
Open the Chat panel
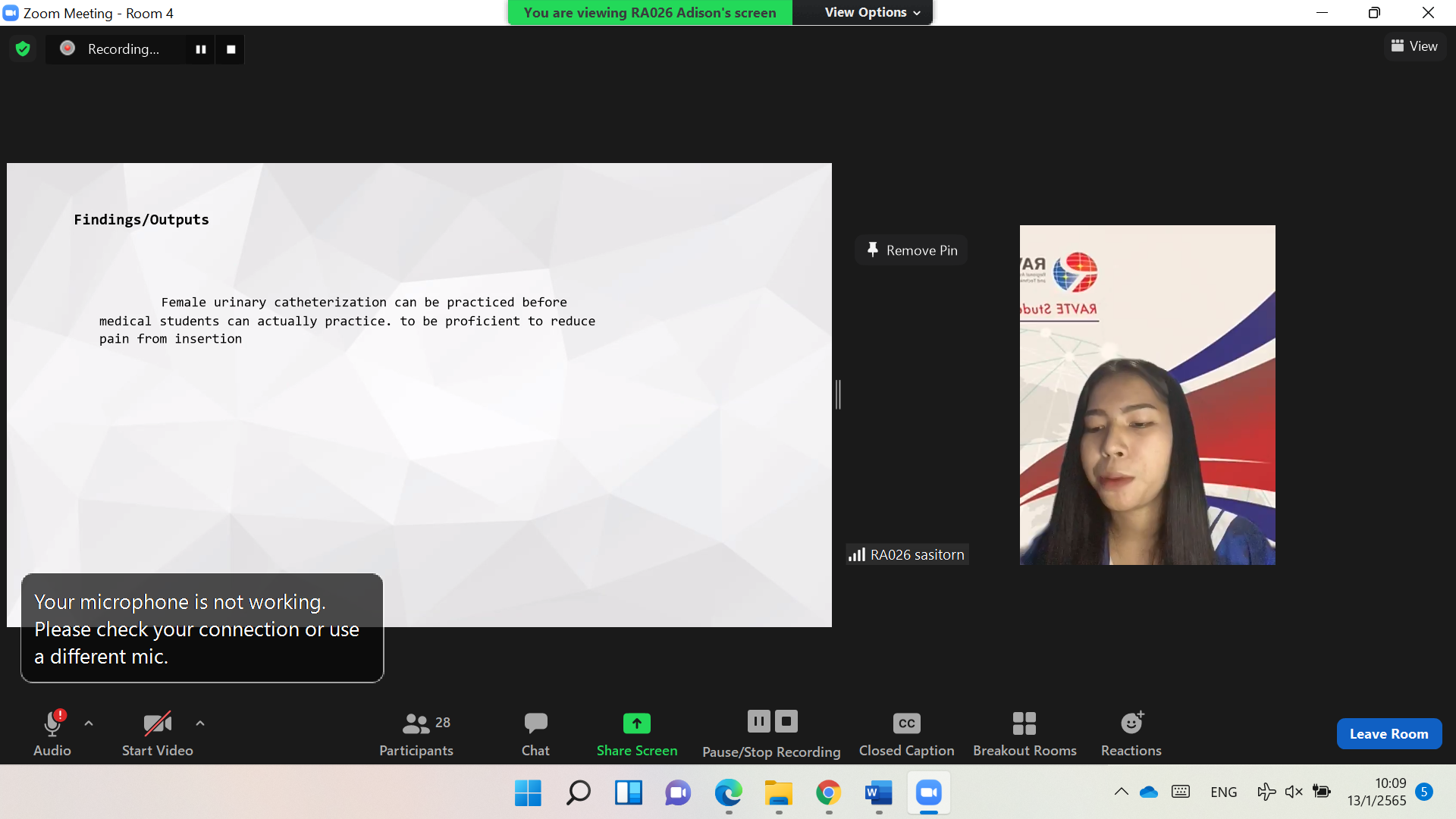535,733
